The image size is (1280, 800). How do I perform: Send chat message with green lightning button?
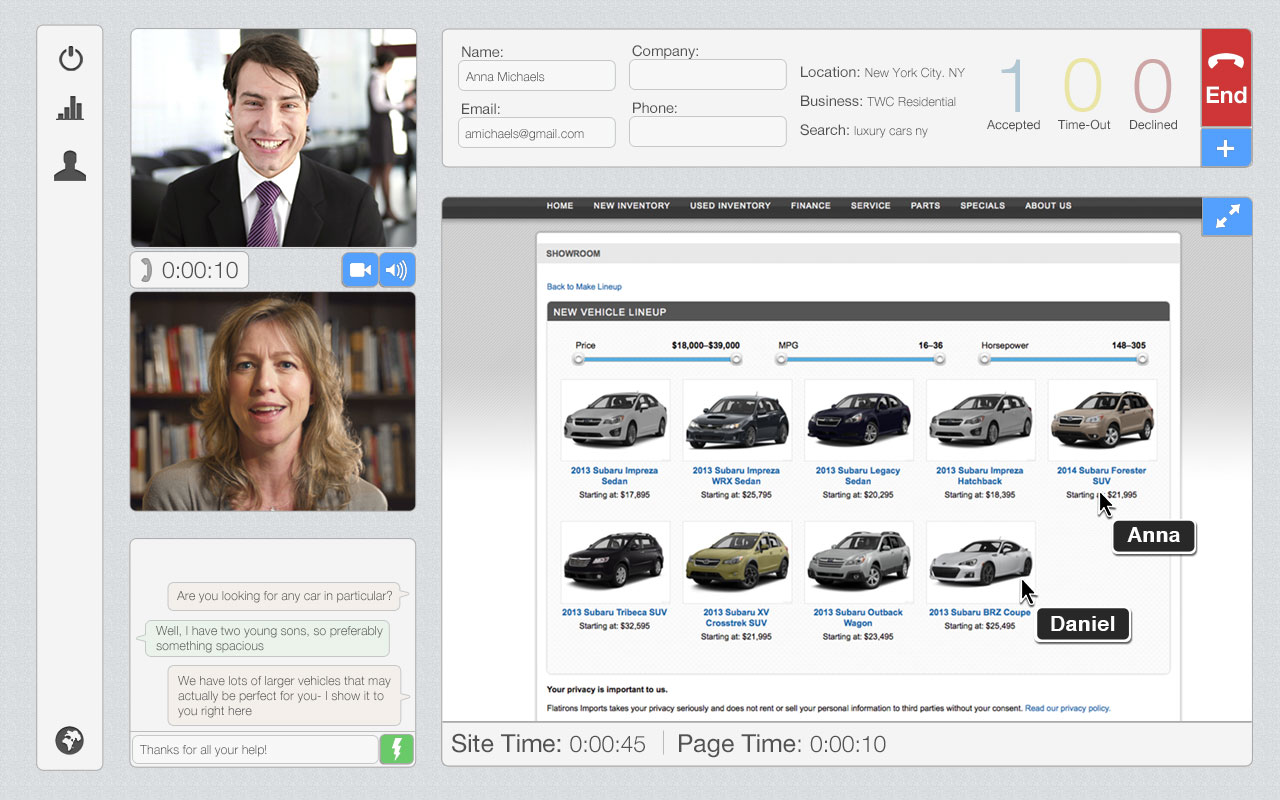pyautogui.click(x=396, y=750)
